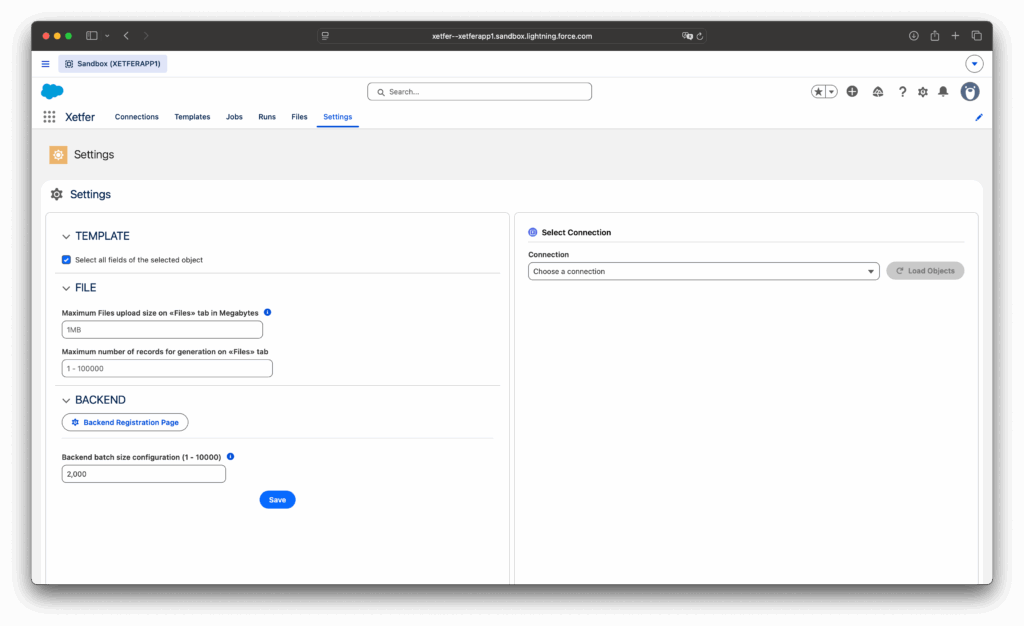Click the Maximum number of records field
Viewport: 1024px width, 626px height.
pyautogui.click(x=167, y=368)
